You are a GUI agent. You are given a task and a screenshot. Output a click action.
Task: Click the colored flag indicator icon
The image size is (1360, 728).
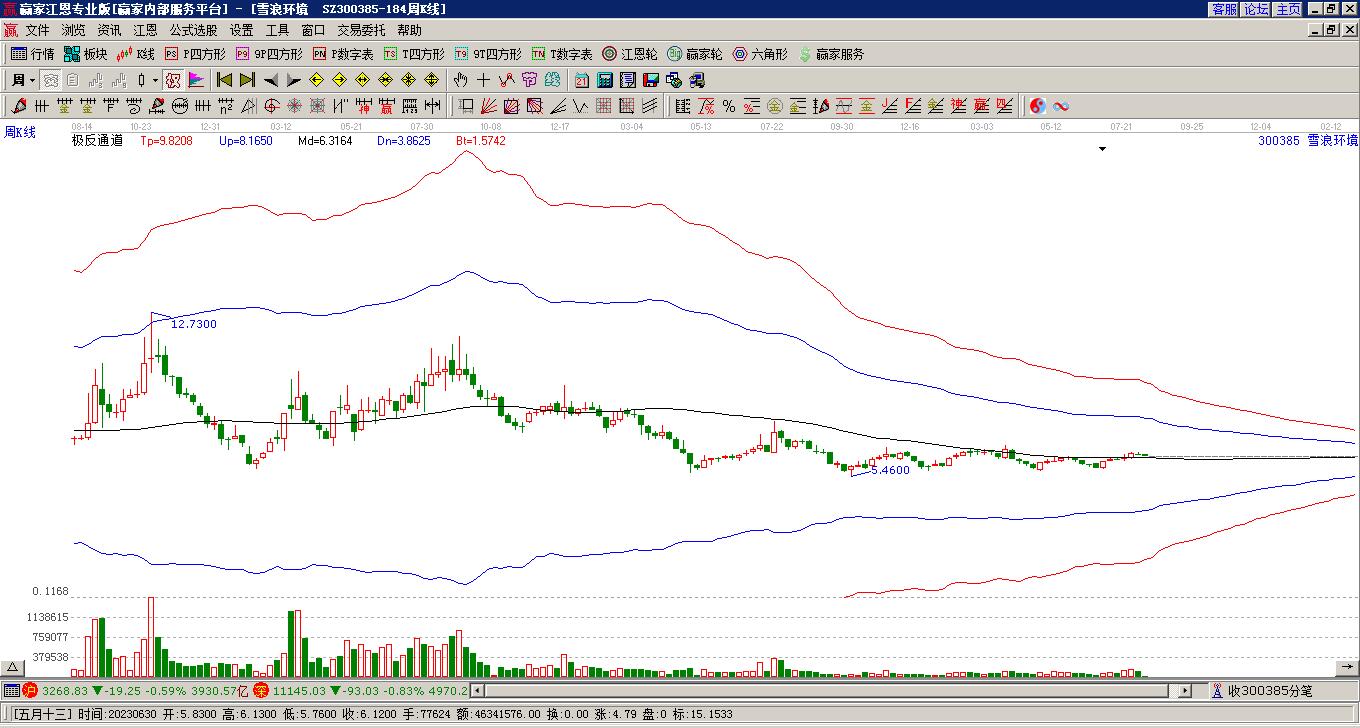tap(196, 80)
